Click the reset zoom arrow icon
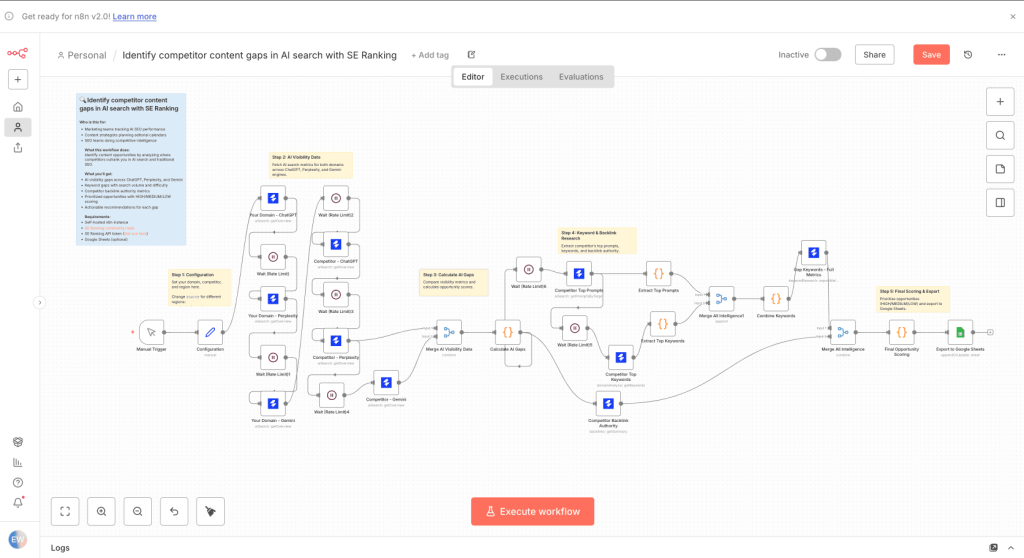Viewport: 1024px width, 558px height. [174, 512]
